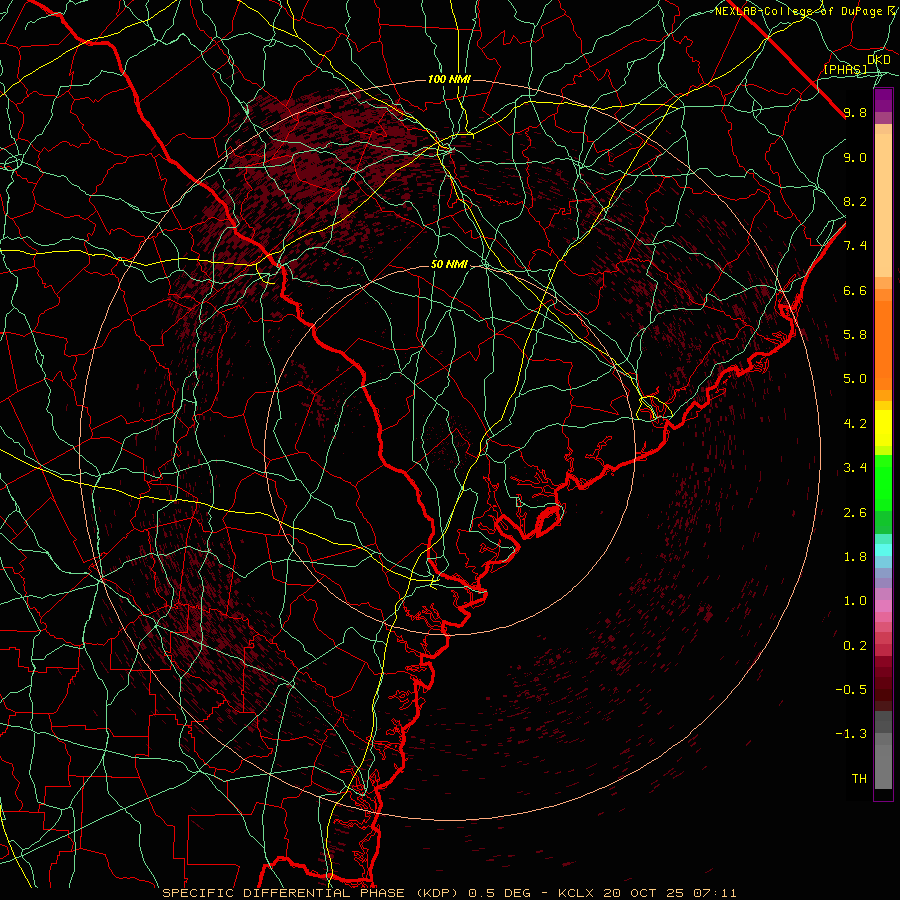Select the bright green band of the scale
This screenshot has width=900, height=900.
click(x=883, y=483)
